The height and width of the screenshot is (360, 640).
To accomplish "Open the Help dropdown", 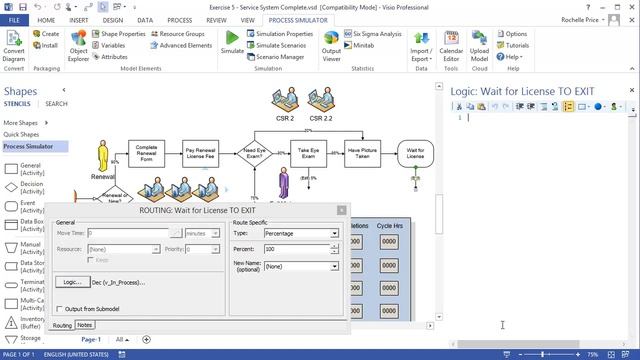I will (509, 57).
